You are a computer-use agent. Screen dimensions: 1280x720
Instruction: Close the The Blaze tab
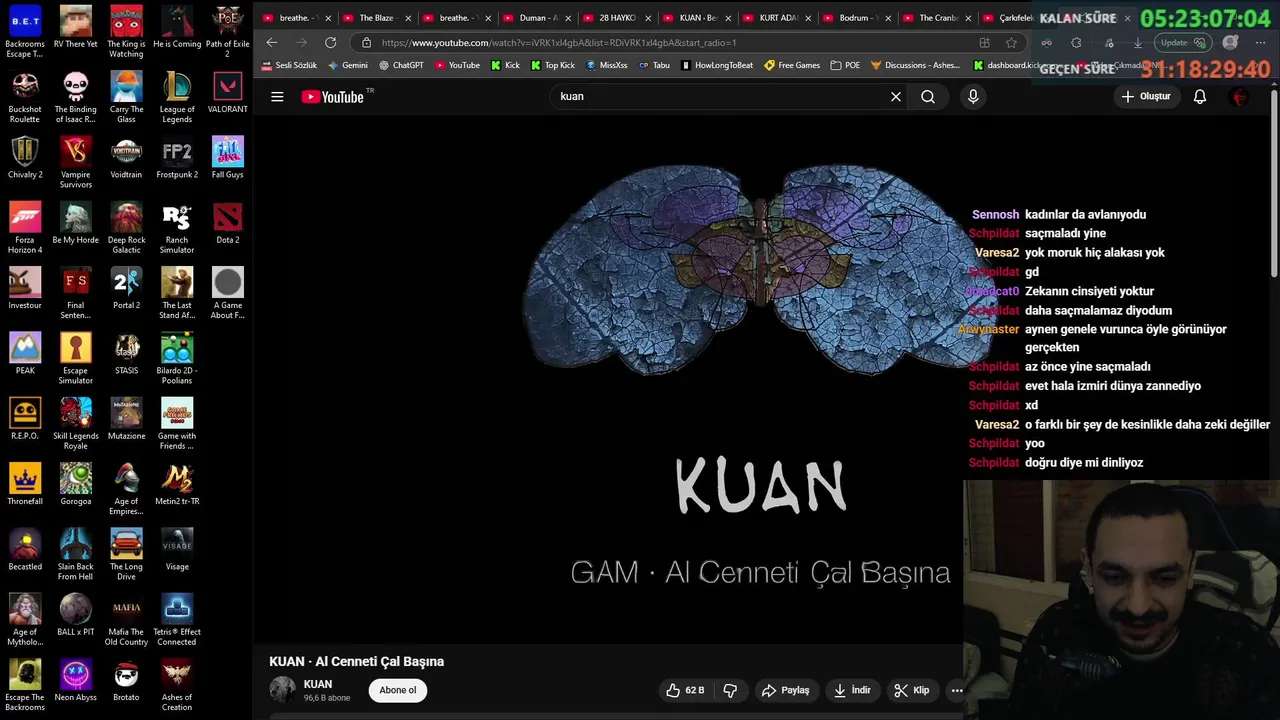tap(408, 18)
